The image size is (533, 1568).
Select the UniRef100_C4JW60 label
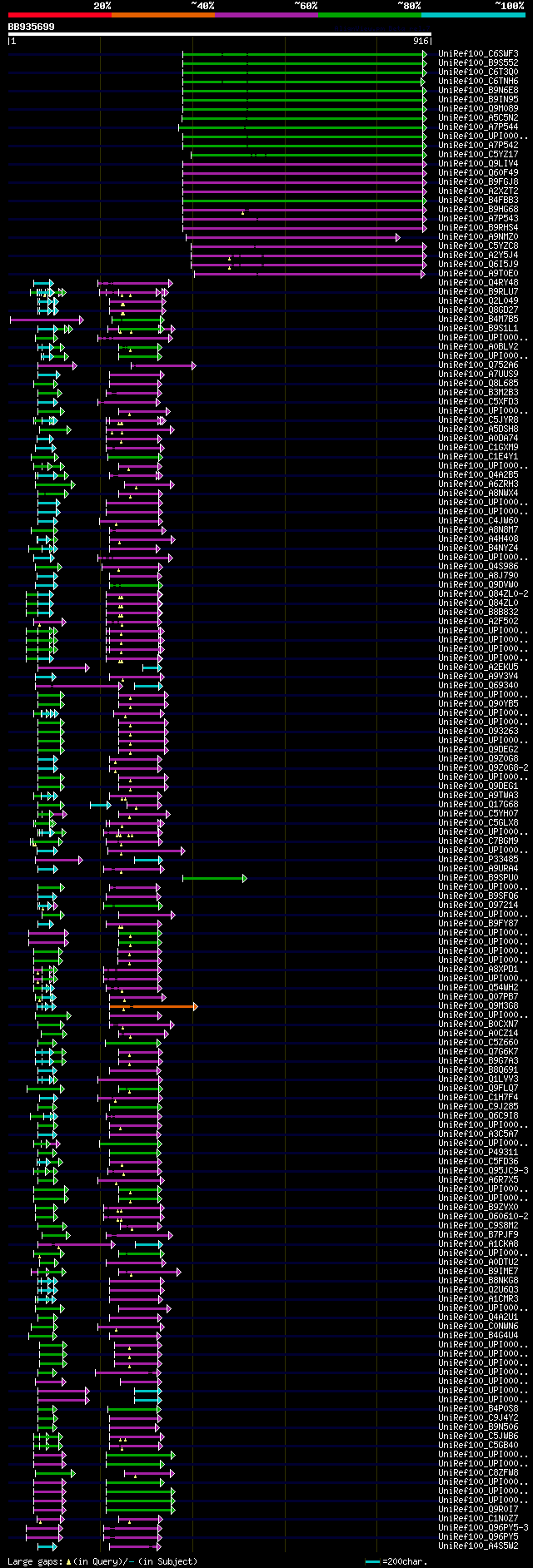coord(478,520)
